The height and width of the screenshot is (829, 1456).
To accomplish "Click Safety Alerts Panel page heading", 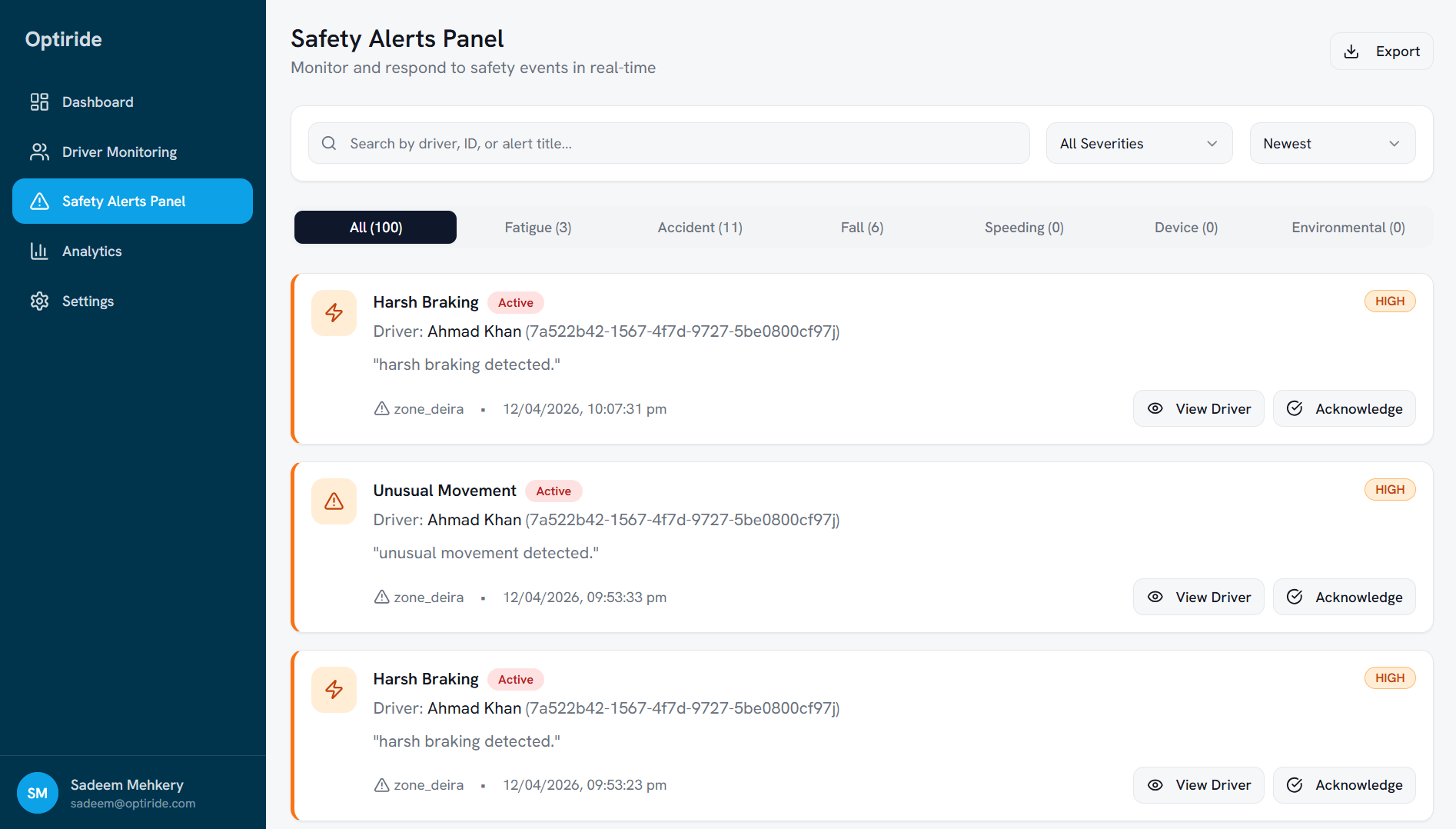I will (x=397, y=38).
